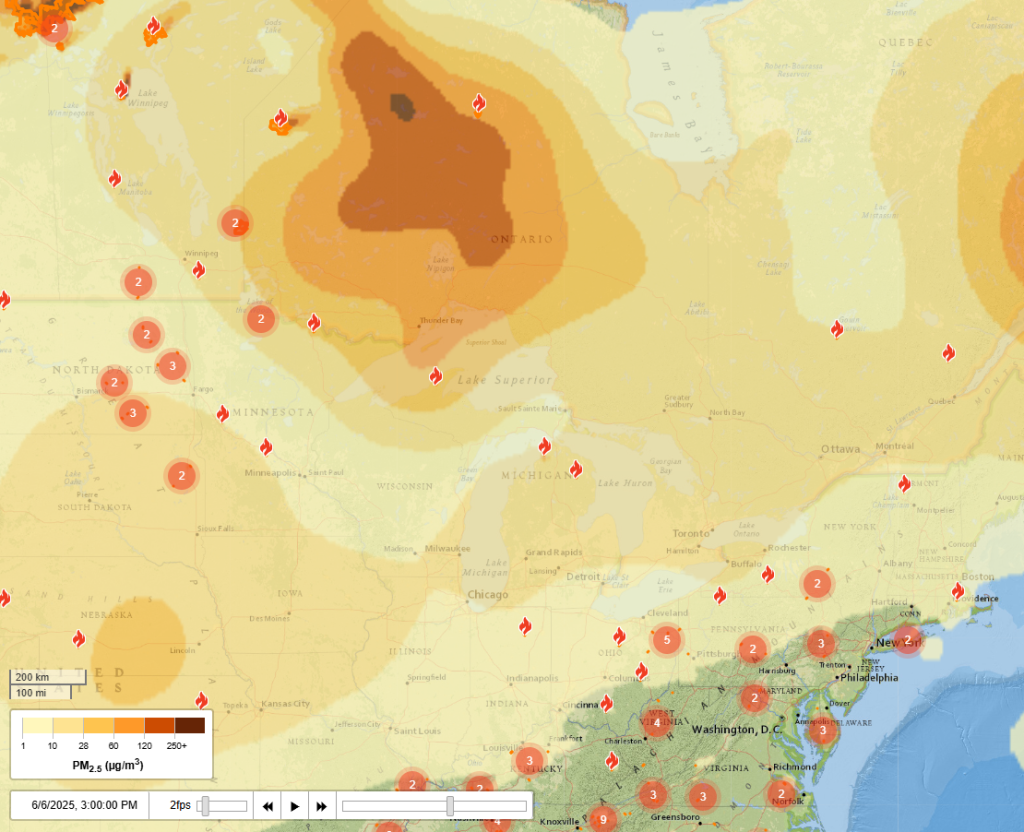Select the fire icon near Minneapolis
The height and width of the screenshot is (832, 1024).
point(266,447)
